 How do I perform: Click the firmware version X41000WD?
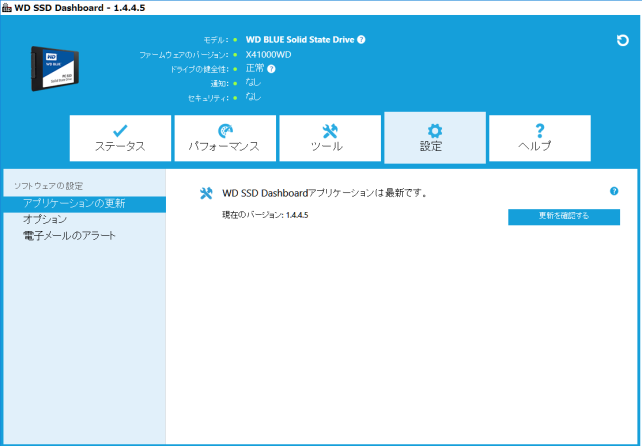tap(268, 54)
